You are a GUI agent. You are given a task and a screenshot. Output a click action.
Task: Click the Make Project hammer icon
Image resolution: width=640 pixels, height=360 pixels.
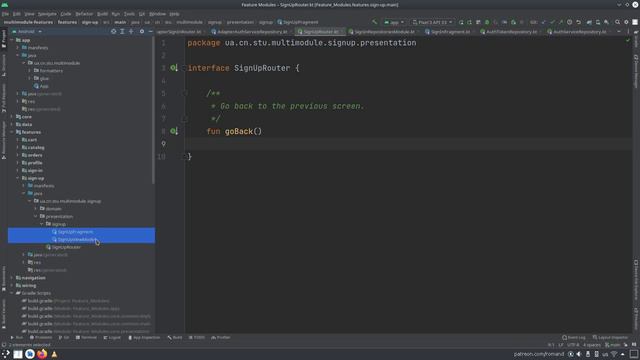(x=374, y=22)
